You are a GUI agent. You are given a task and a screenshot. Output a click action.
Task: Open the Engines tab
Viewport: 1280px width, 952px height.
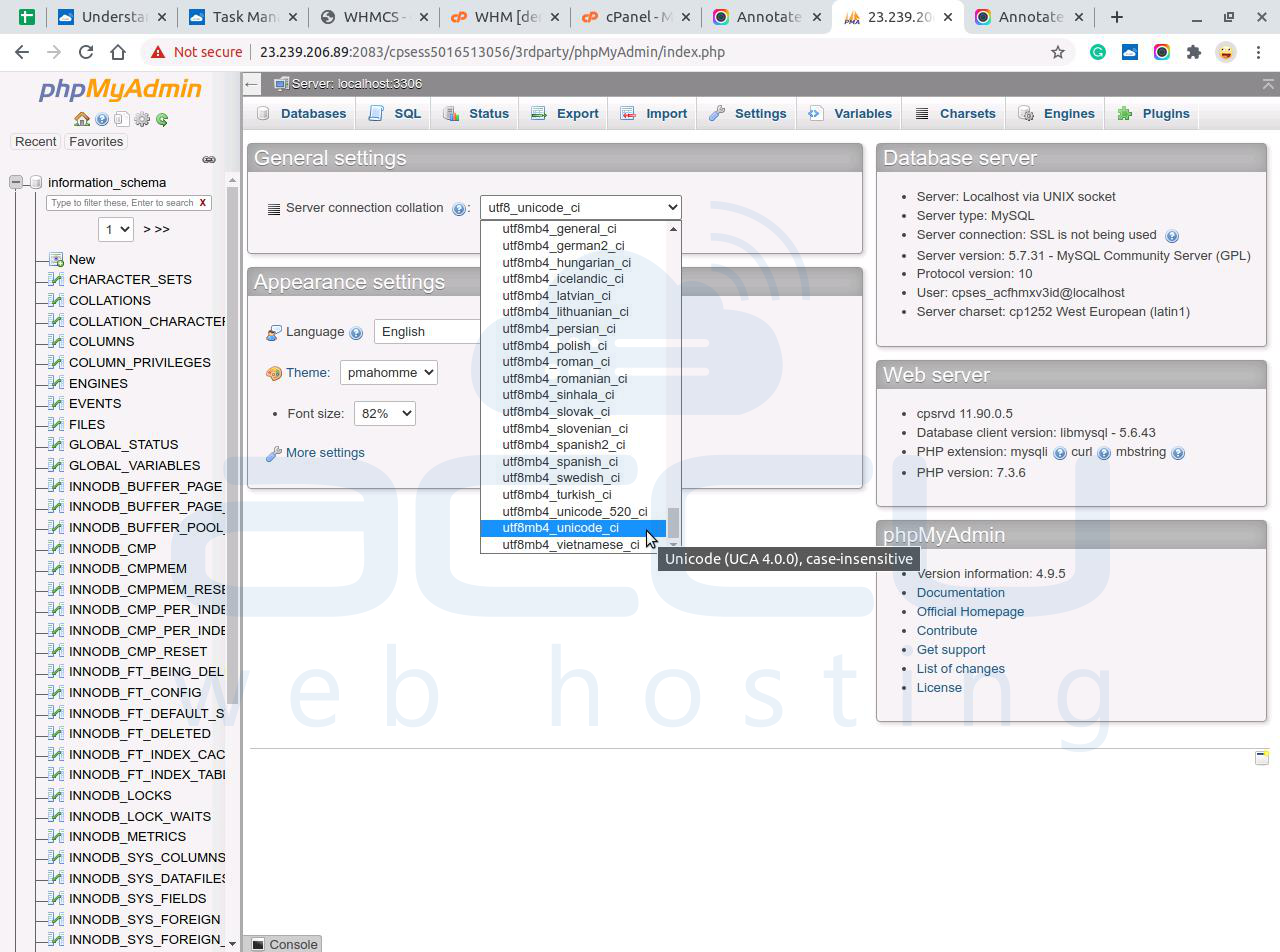pos(1057,114)
